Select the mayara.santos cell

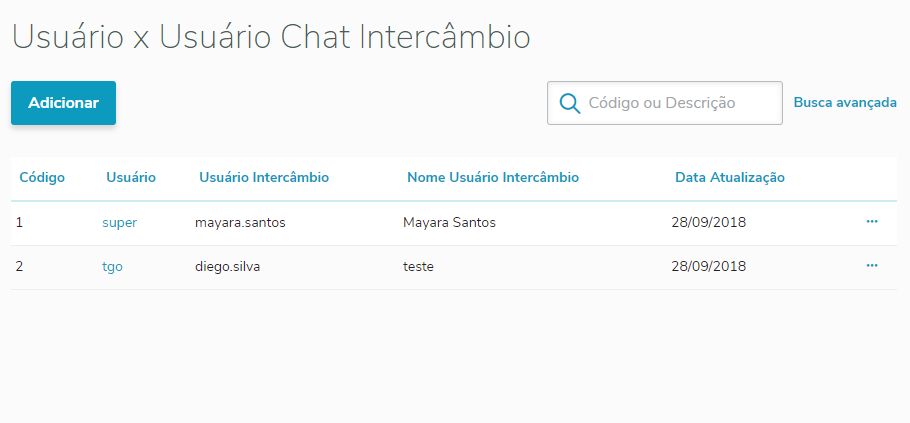pos(240,223)
